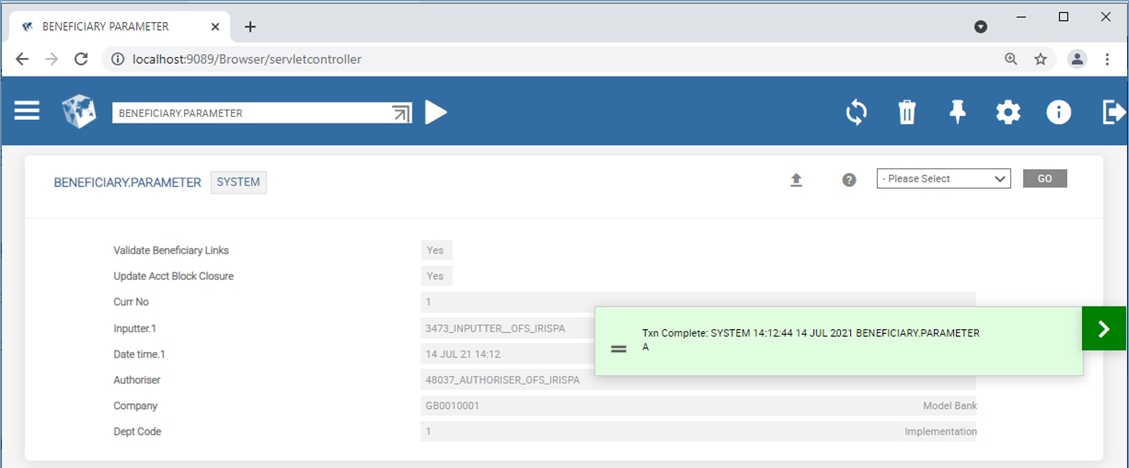Click the info circle icon
This screenshot has width=1129, height=468.
1059,112
